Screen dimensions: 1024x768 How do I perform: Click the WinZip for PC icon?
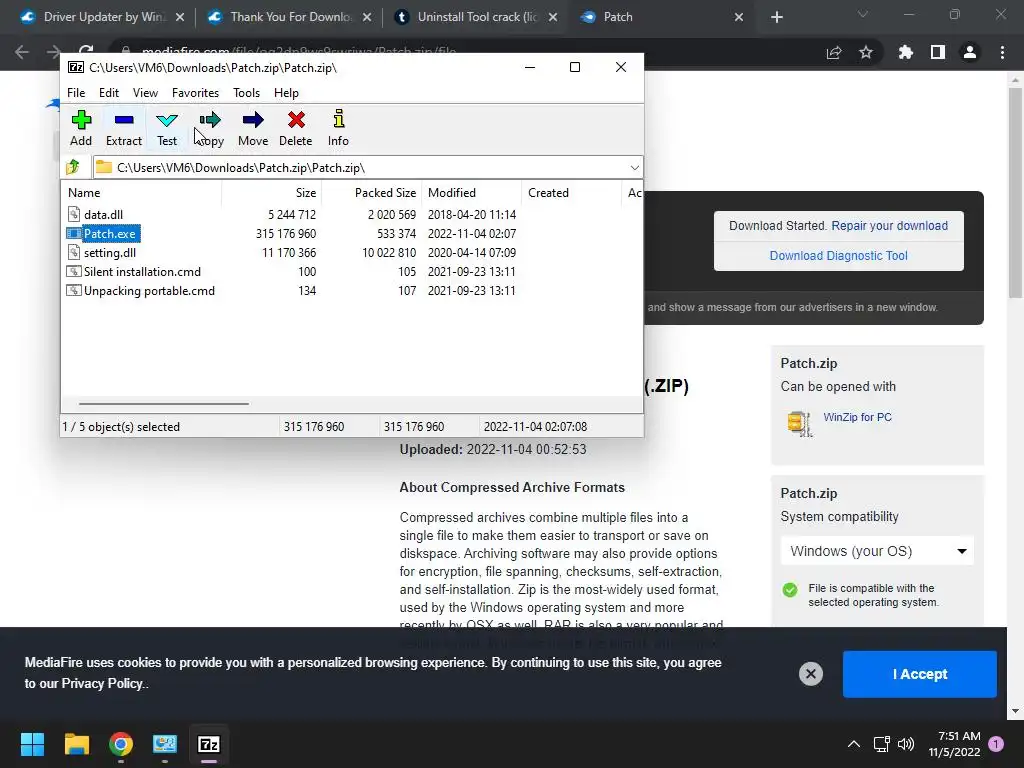[x=799, y=423]
